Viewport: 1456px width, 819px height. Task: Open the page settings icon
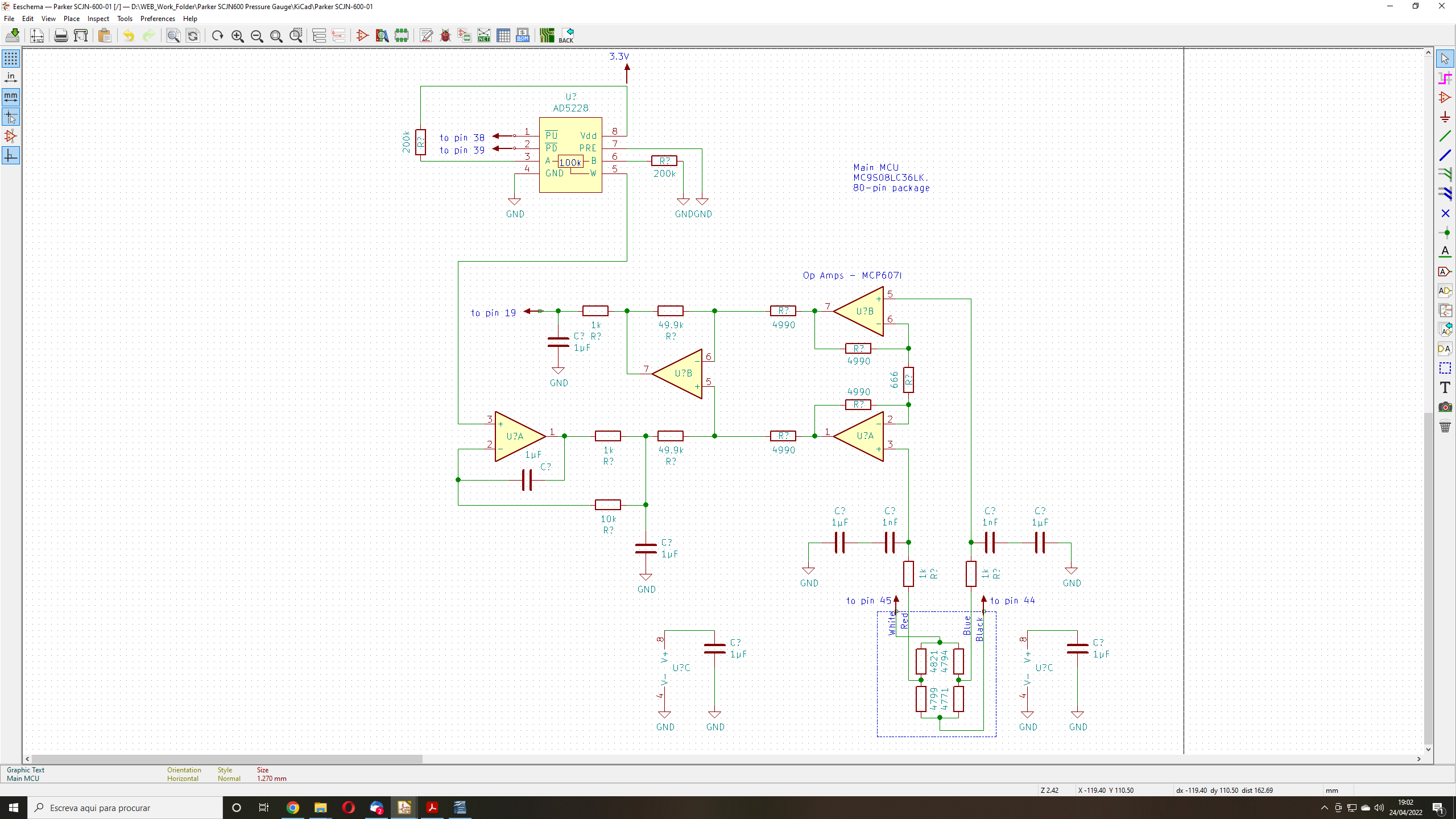click(37, 35)
